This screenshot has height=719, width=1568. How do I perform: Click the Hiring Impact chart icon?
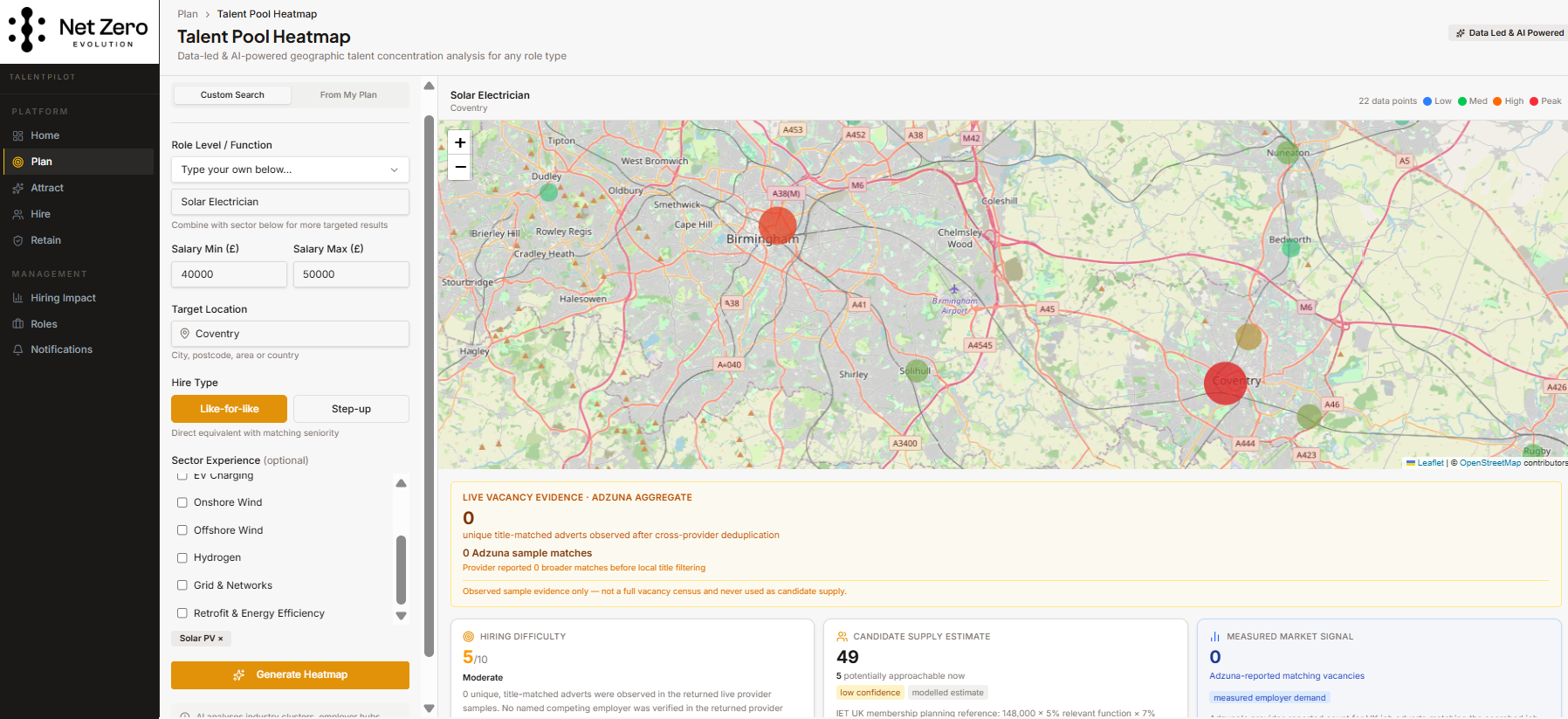tap(17, 298)
